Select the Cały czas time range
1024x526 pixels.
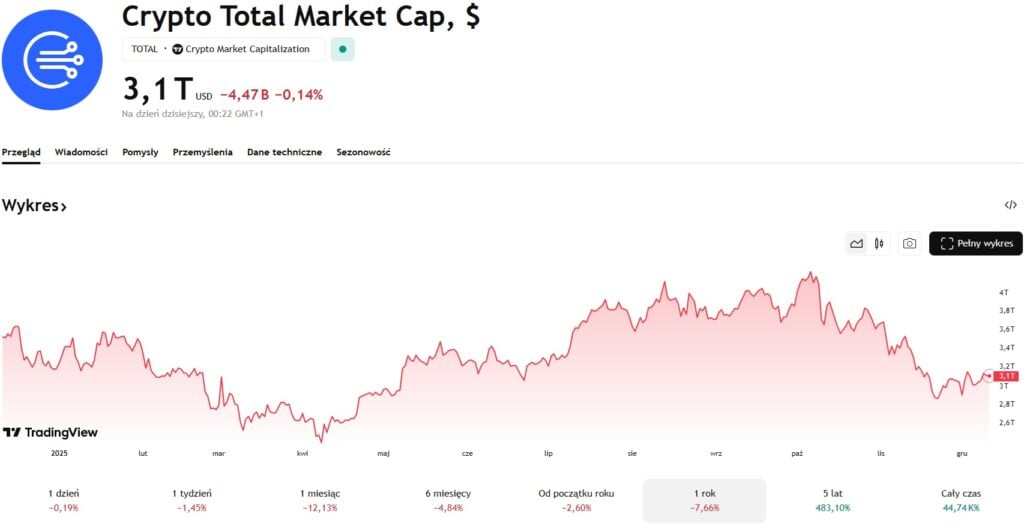click(961, 500)
